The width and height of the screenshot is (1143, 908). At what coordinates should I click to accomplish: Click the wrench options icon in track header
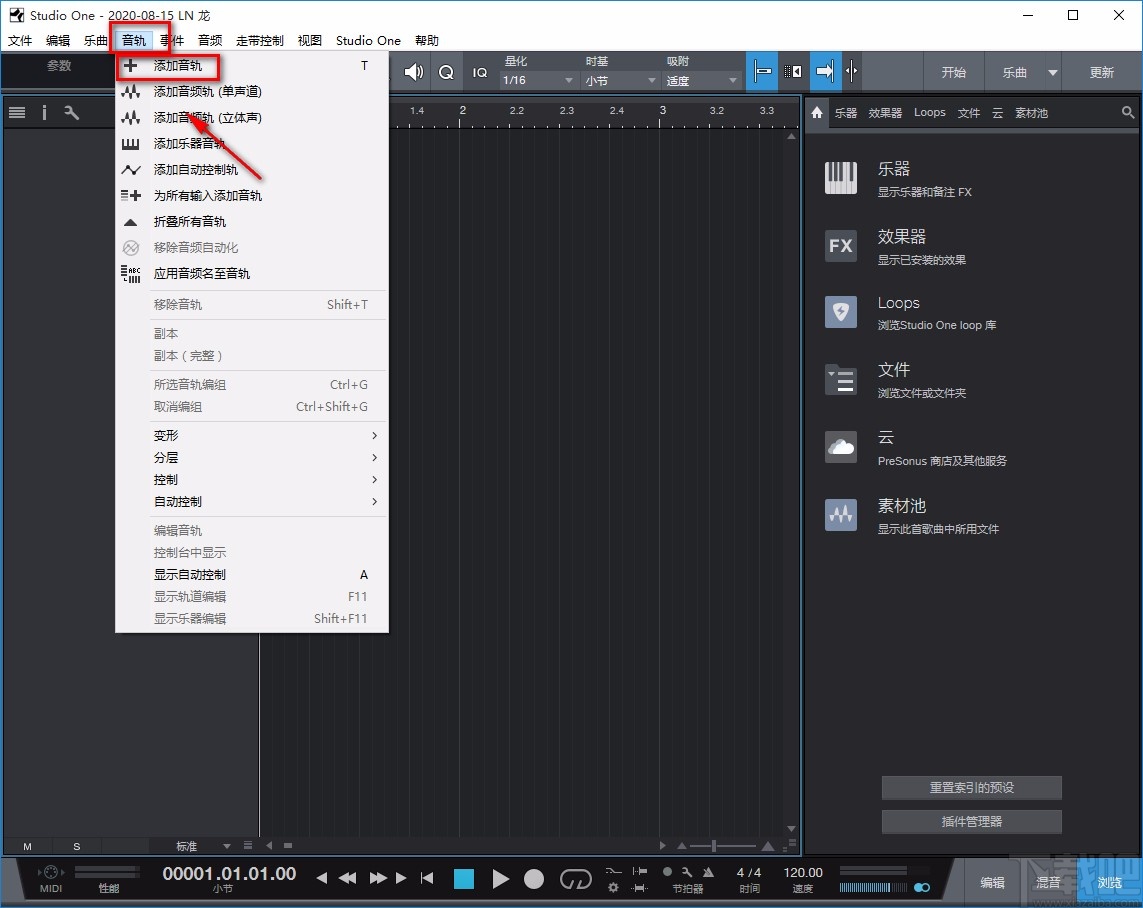[71, 112]
